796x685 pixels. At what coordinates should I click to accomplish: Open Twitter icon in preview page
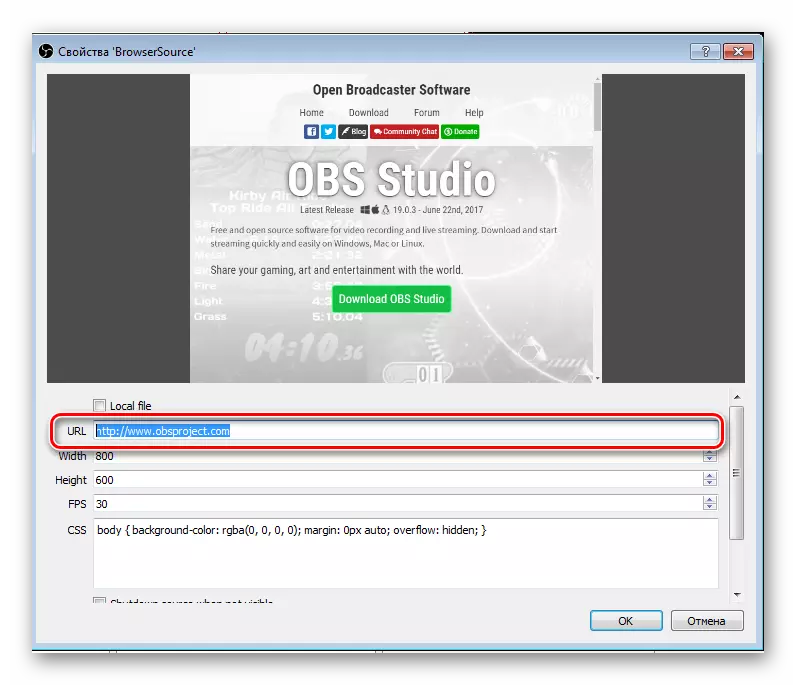[x=328, y=132]
